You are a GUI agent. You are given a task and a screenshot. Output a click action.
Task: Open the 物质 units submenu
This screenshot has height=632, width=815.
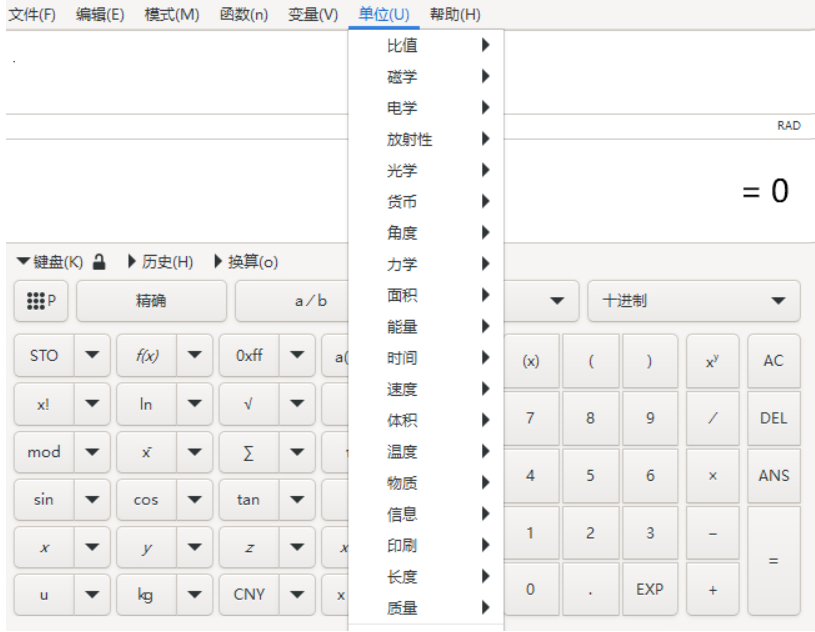click(426, 483)
